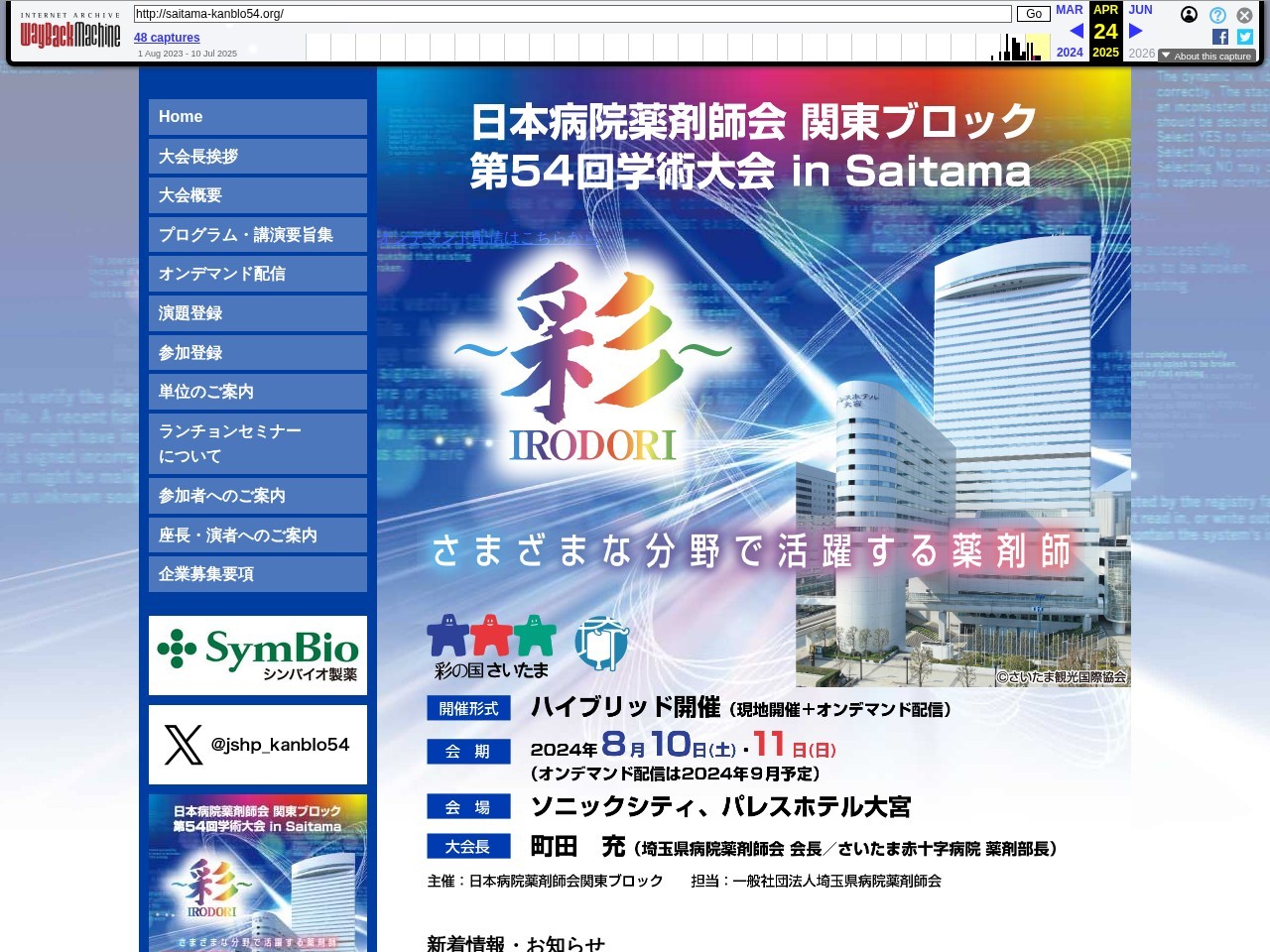Open 大会長挨拶 menu item
This screenshot has width=1270, height=952.
click(258, 157)
